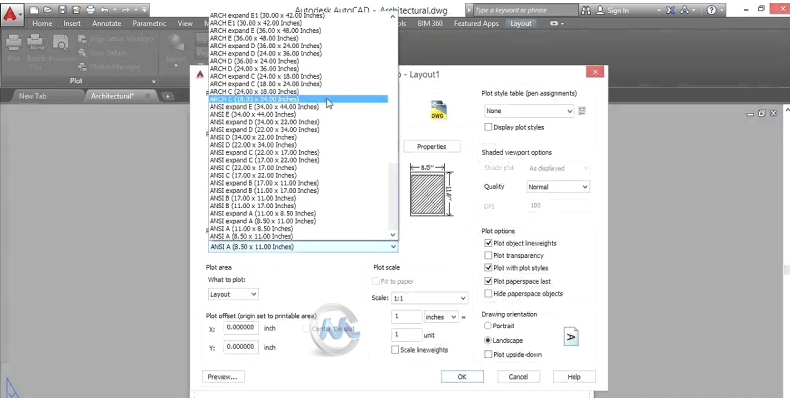
Task: Open the Scale dropdown showing 1:1
Action: [x=429, y=298]
